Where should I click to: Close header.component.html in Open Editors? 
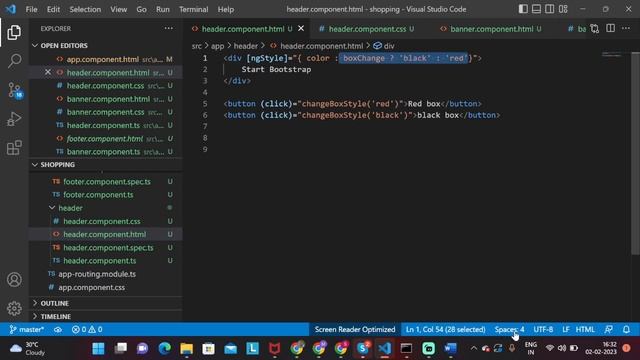pos(48,72)
